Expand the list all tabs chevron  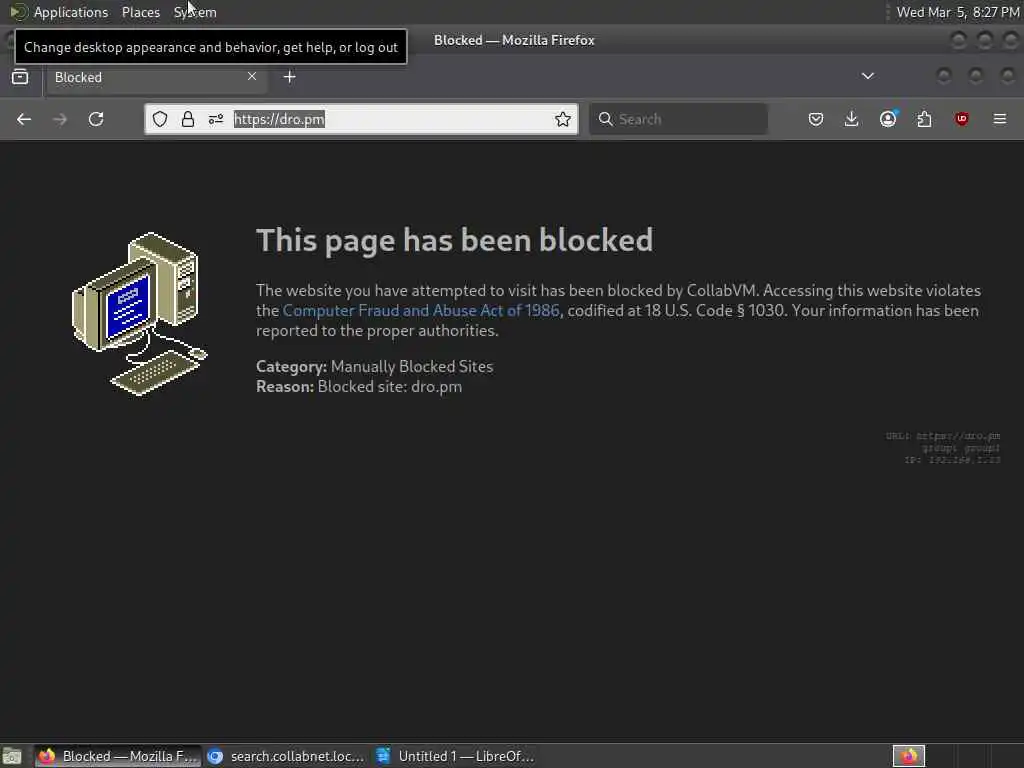[x=868, y=76]
